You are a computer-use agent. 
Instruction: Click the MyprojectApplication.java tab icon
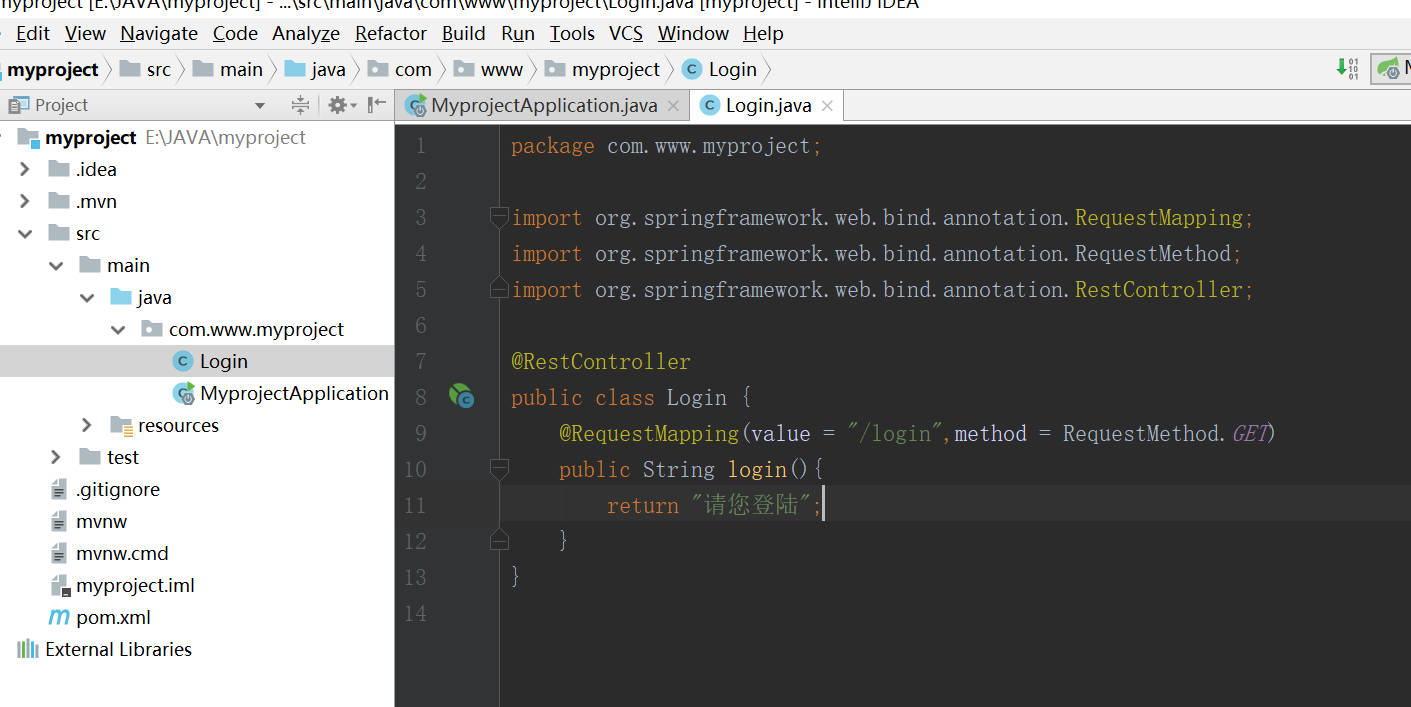tap(416, 105)
